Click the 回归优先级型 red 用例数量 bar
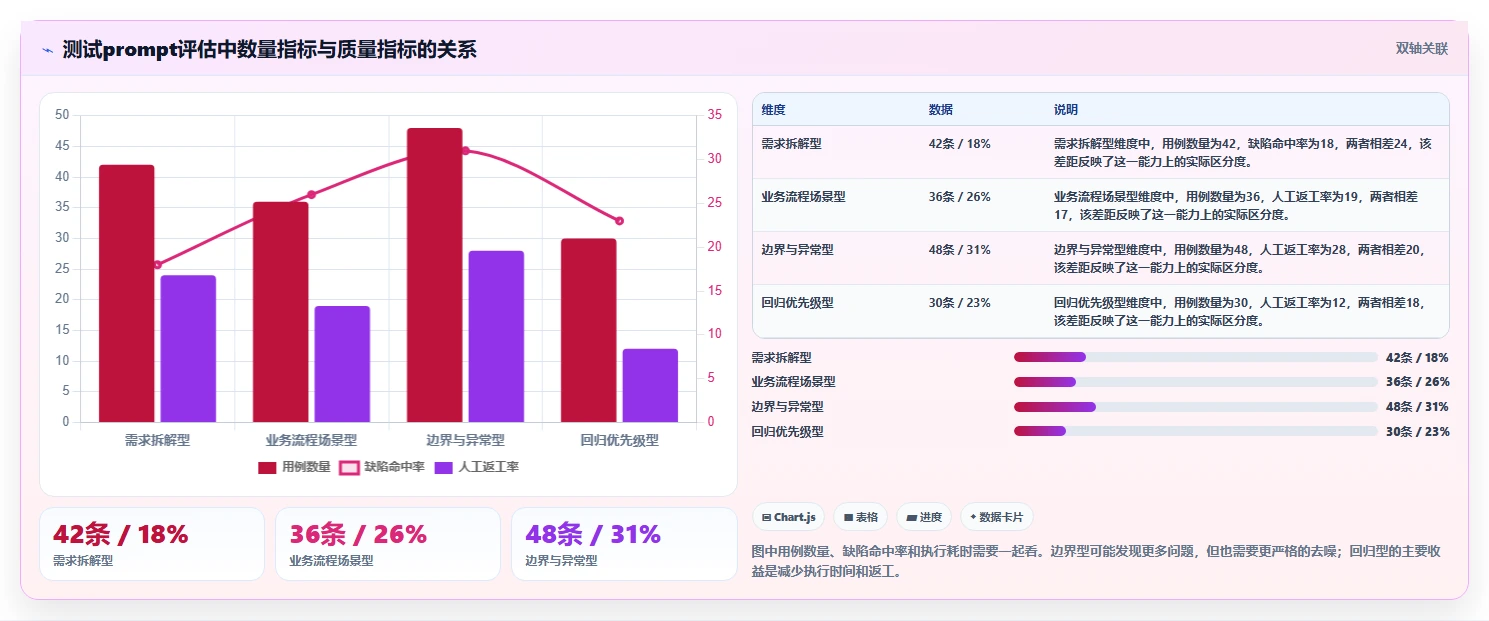Screen dimensions: 1489x621 (x=588, y=330)
